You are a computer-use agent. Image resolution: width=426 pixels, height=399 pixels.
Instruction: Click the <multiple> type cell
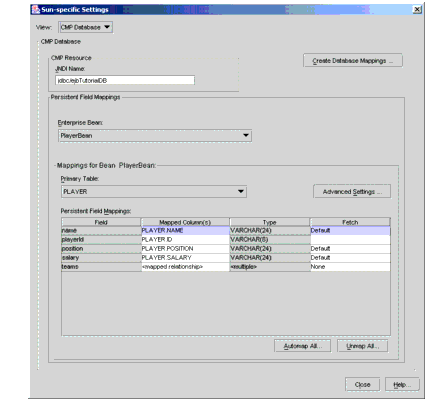tap(270, 267)
